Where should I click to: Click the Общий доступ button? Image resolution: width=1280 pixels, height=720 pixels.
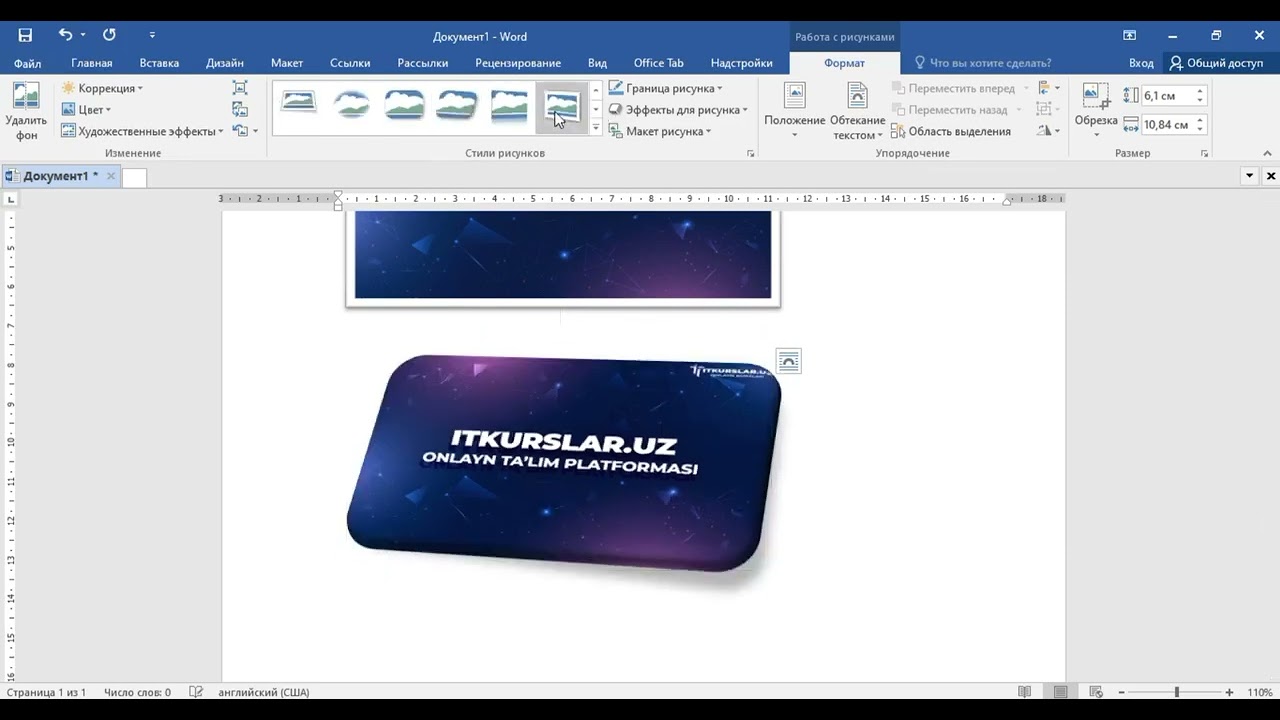(x=1217, y=63)
